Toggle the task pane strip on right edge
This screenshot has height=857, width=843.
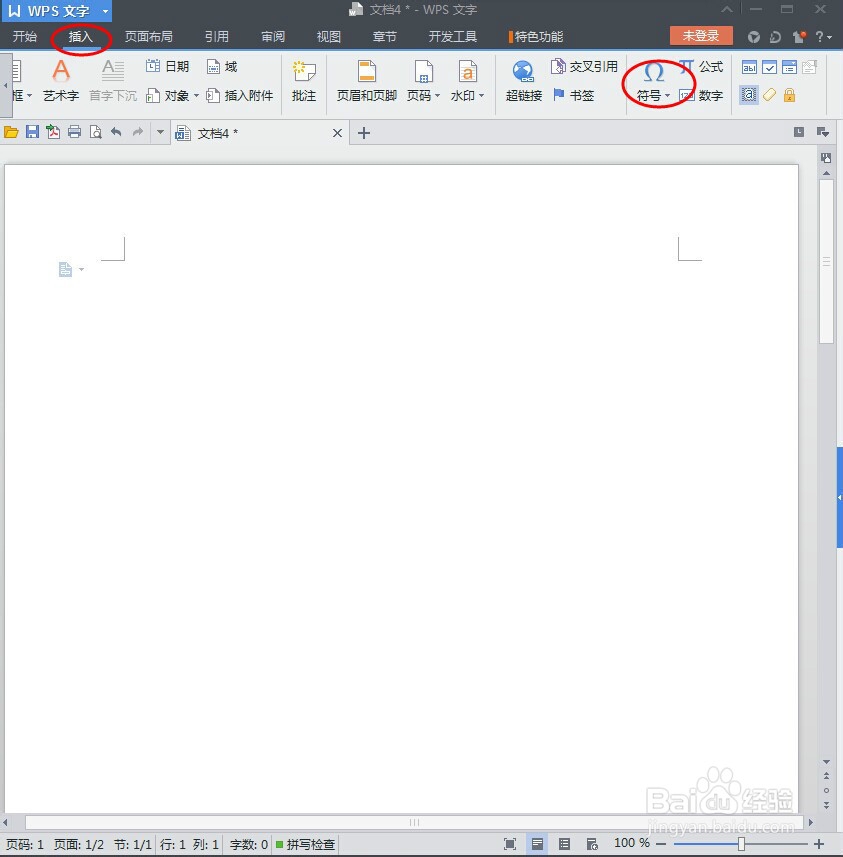(x=840, y=497)
